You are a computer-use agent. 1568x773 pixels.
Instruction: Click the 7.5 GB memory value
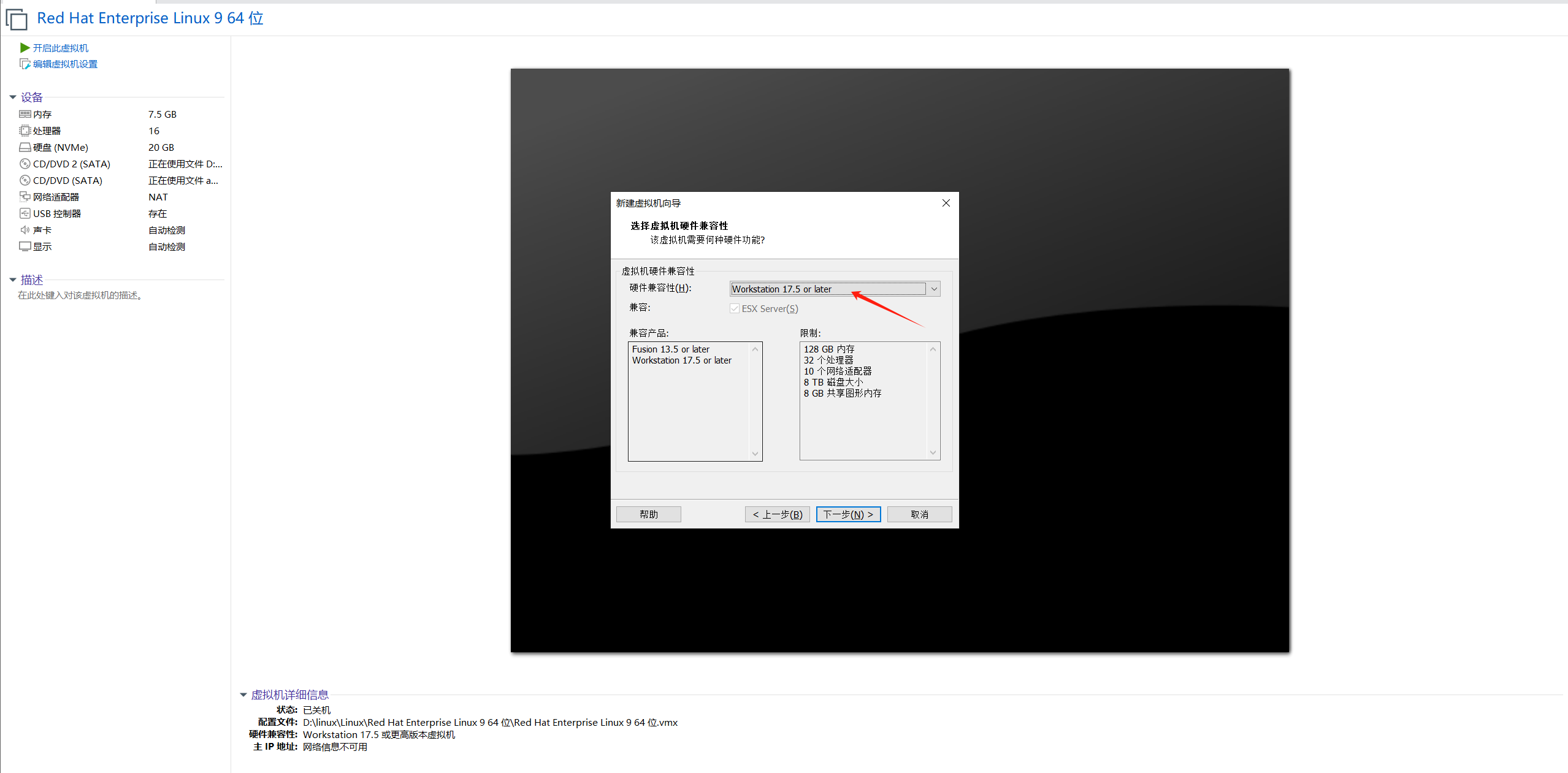click(163, 114)
